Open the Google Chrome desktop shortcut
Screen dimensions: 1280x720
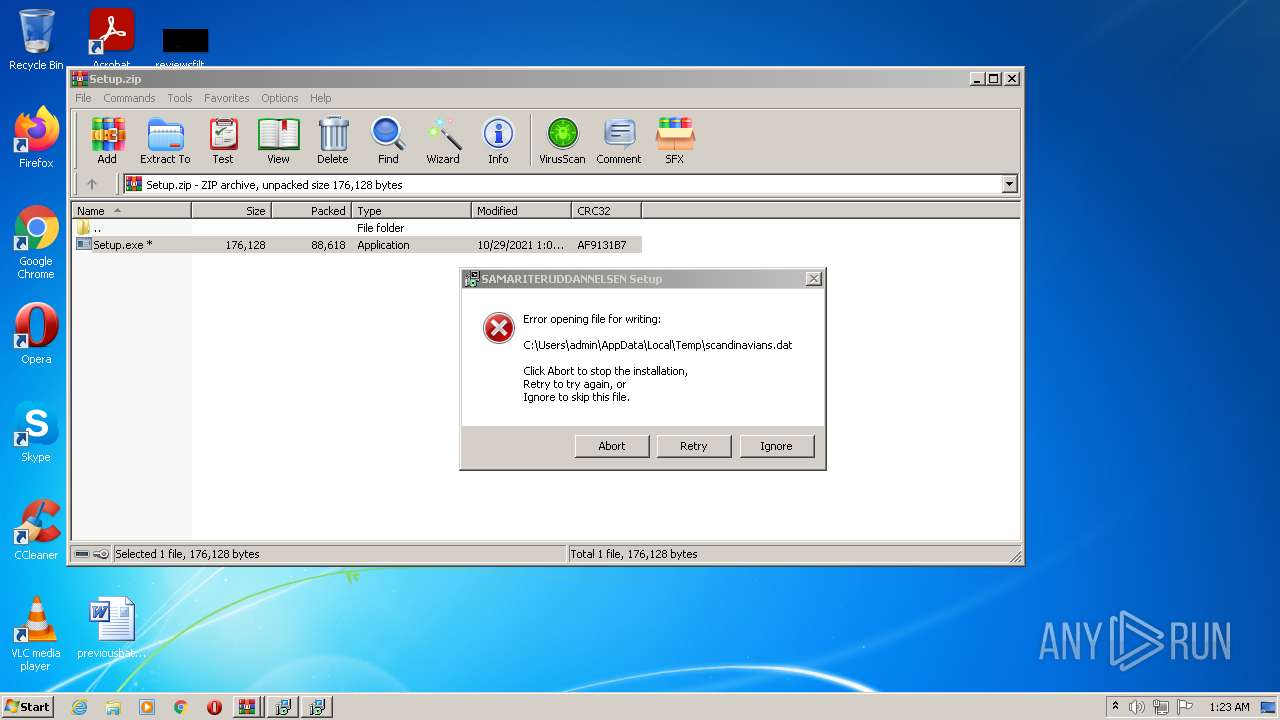tap(36, 242)
